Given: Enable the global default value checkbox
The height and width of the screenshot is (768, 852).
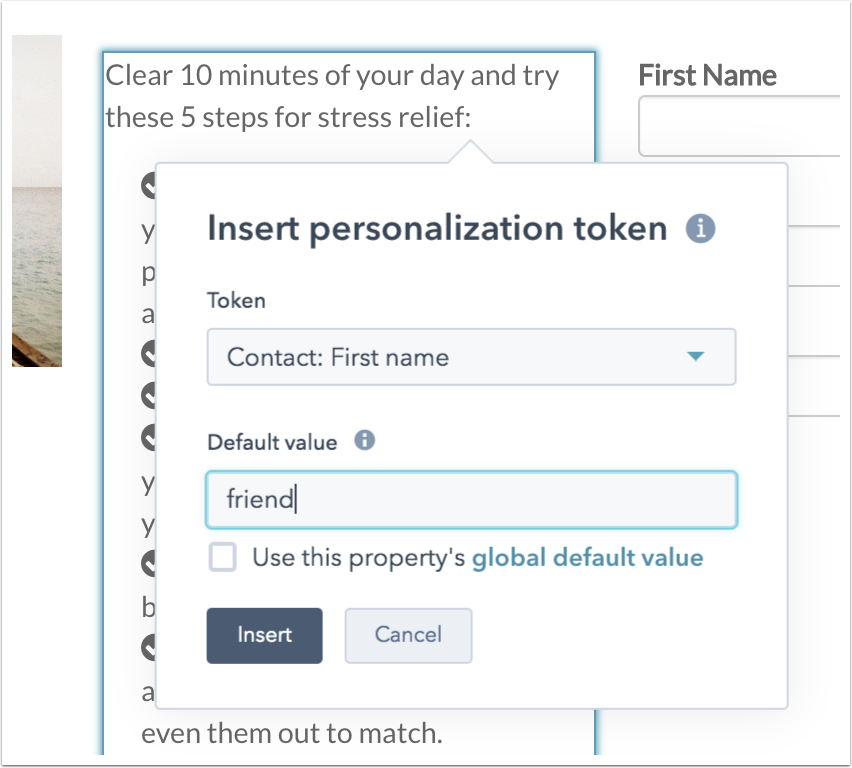Looking at the screenshot, I should point(222,557).
